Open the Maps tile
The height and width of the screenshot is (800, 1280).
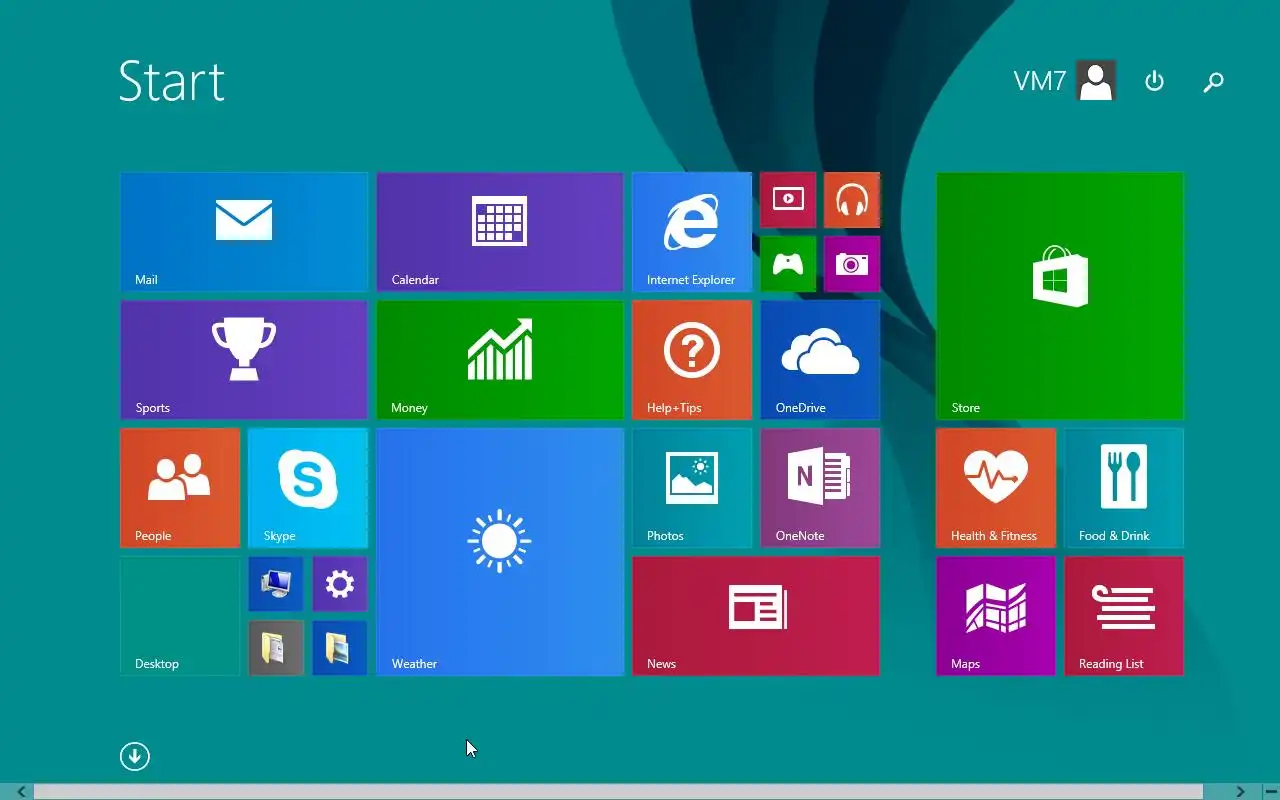[x=996, y=616]
